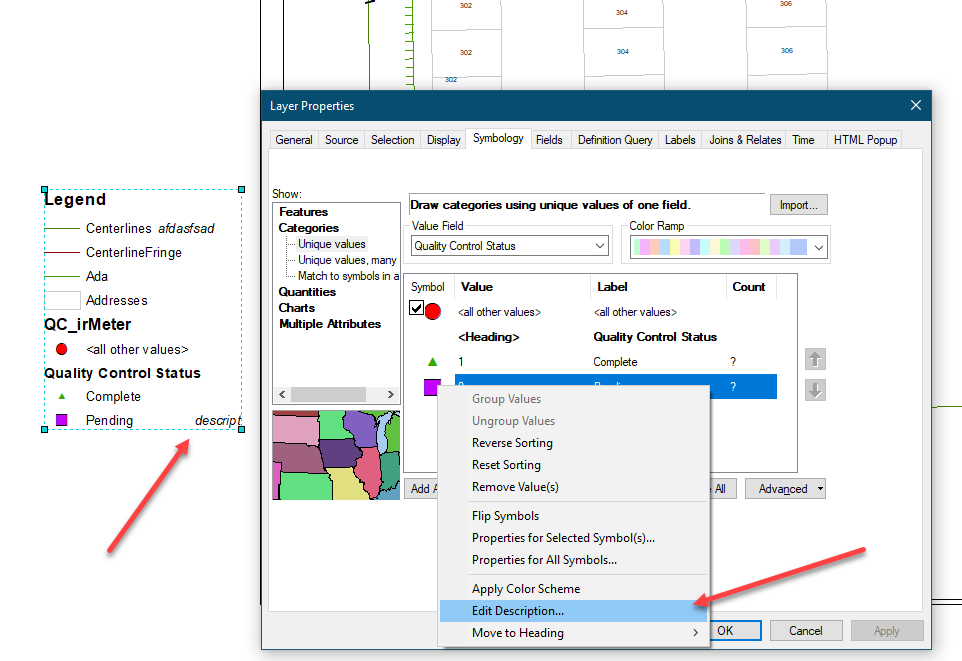Click the red circle symbol for all other values
The height and width of the screenshot is (661, 962).
pyautogui.click(x=430, y=311)
